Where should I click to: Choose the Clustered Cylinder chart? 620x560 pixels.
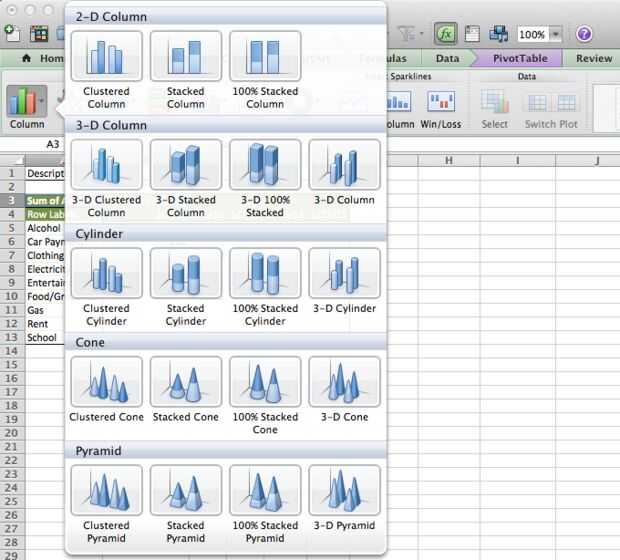tap(106, 273)
